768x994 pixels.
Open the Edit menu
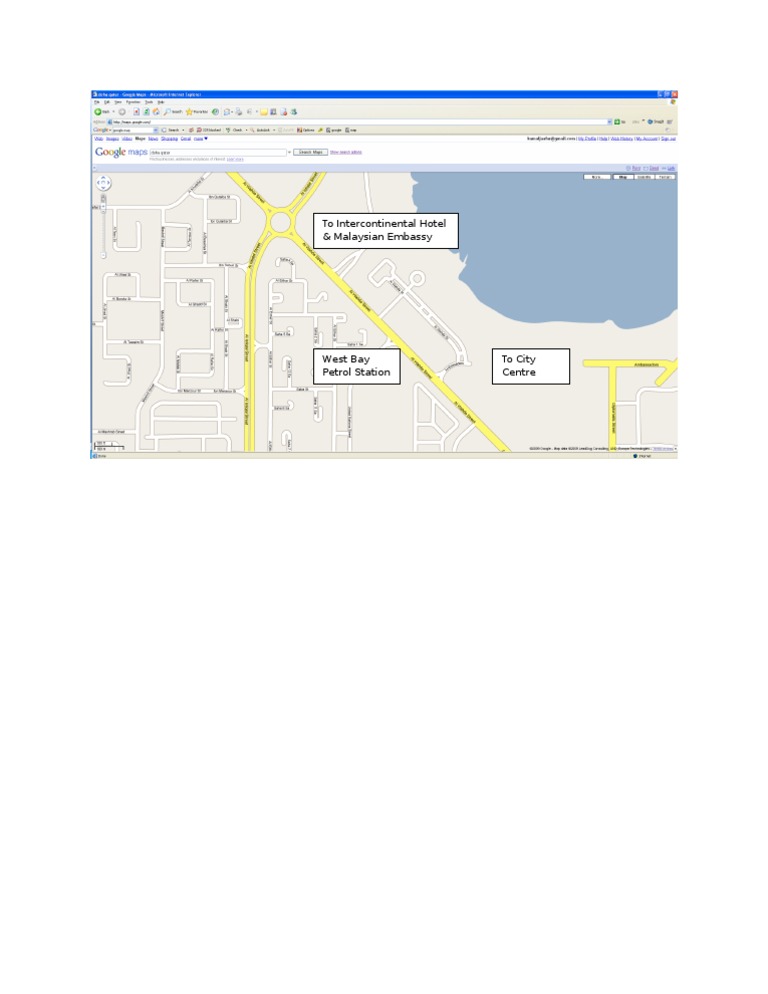[107, 102]
